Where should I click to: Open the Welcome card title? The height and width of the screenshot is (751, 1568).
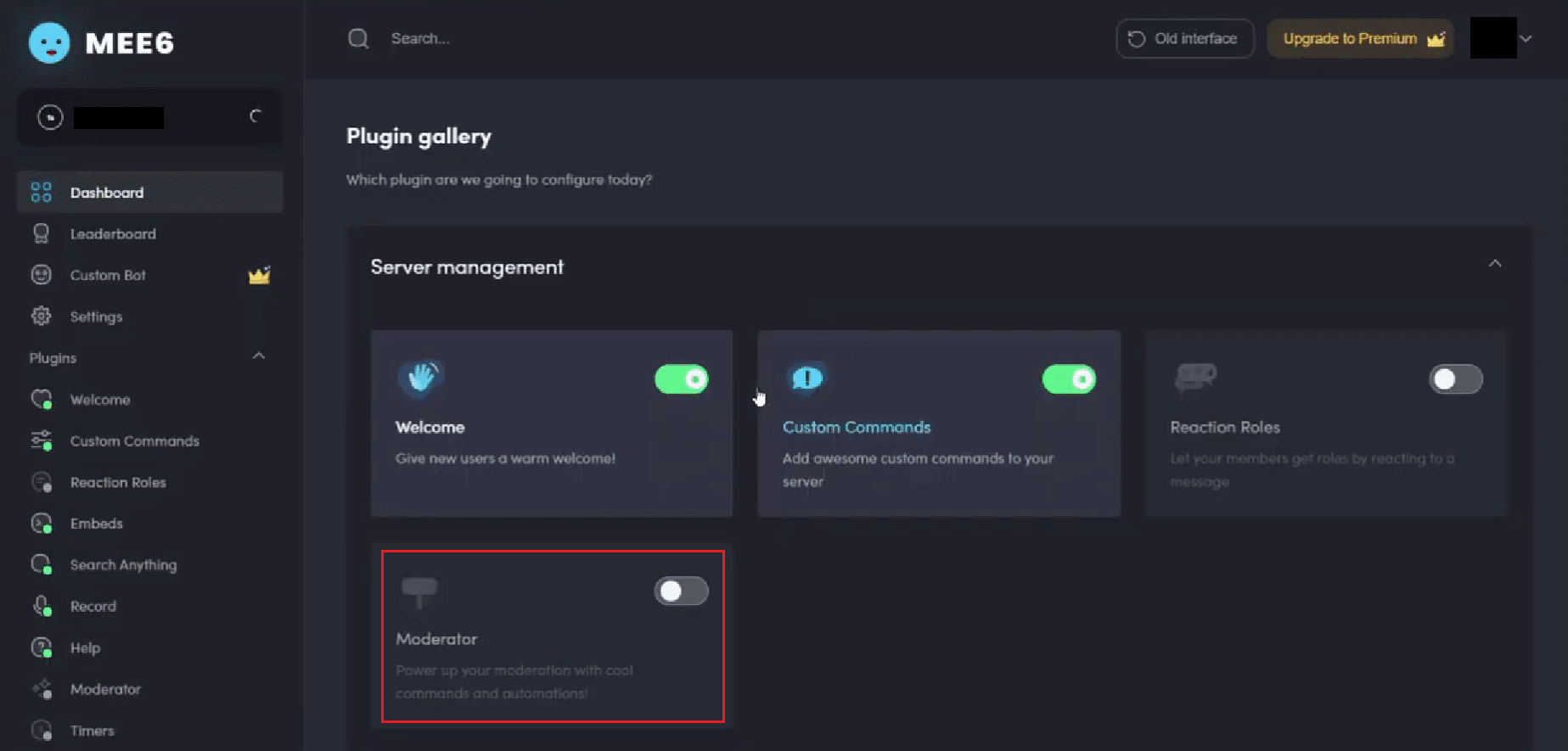pos(430,427)
